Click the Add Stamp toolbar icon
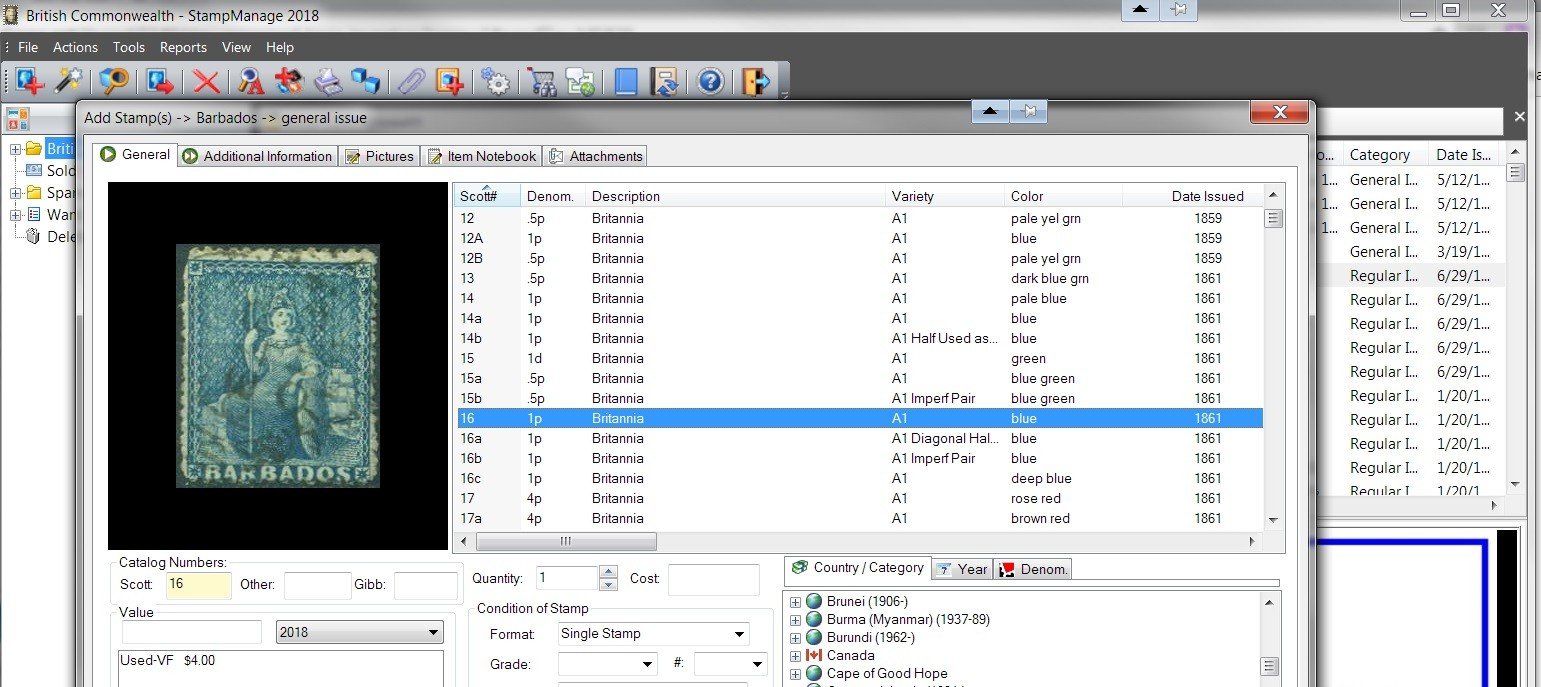Viewport: 1541px width, 687px height. click(29, 81)
